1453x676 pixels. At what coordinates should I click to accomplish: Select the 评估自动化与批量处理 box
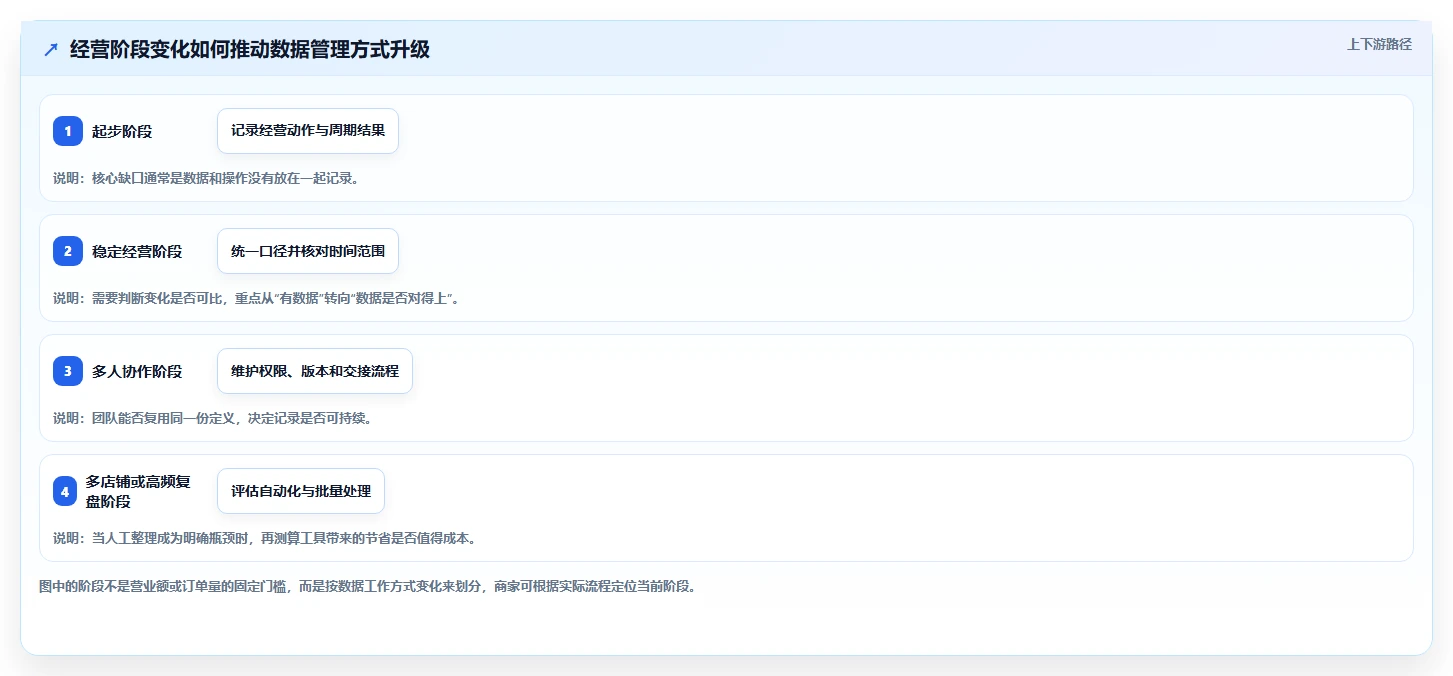[x=301, y=491]
